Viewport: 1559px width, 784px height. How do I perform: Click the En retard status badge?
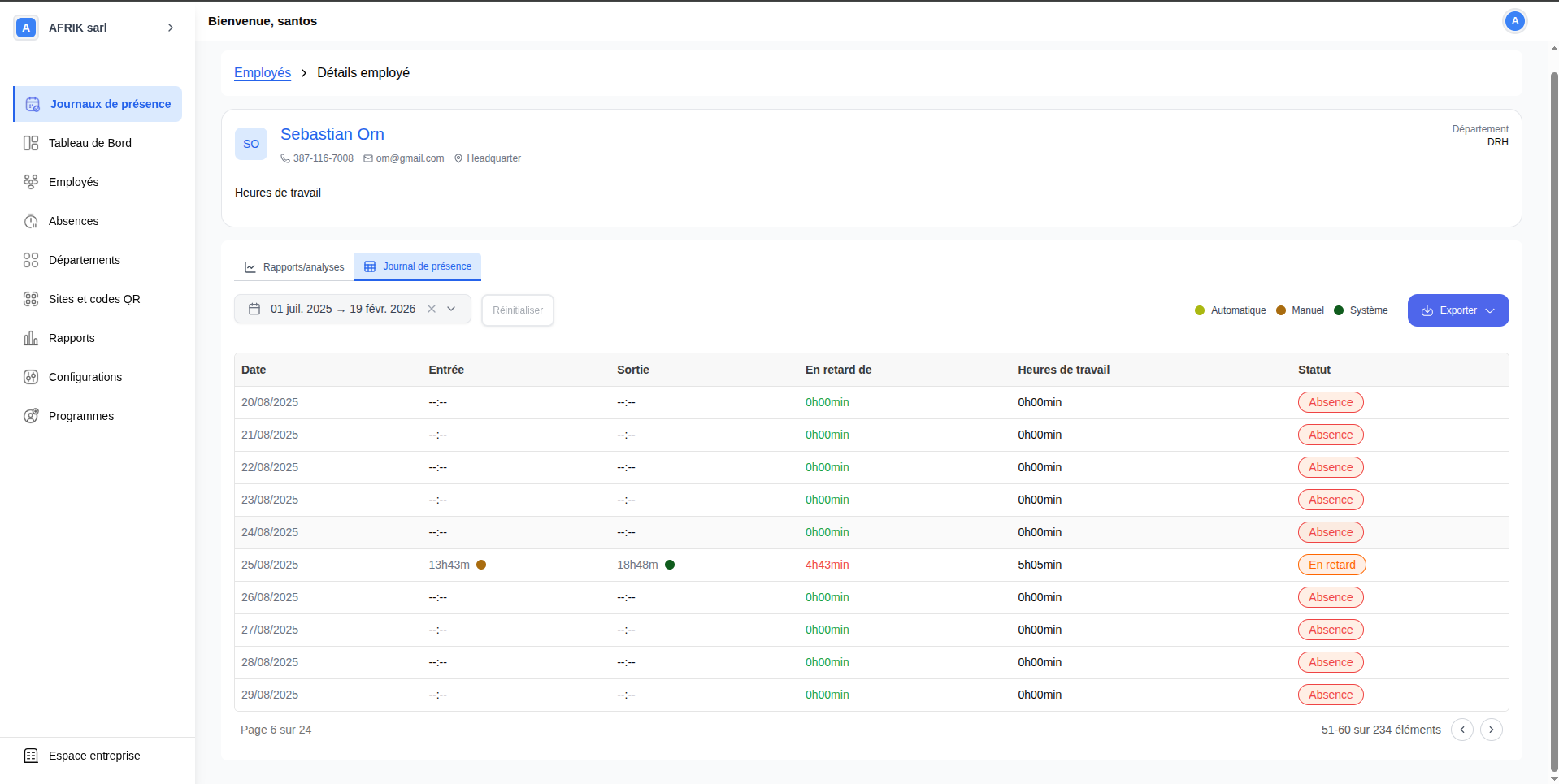coord(1331,565)
